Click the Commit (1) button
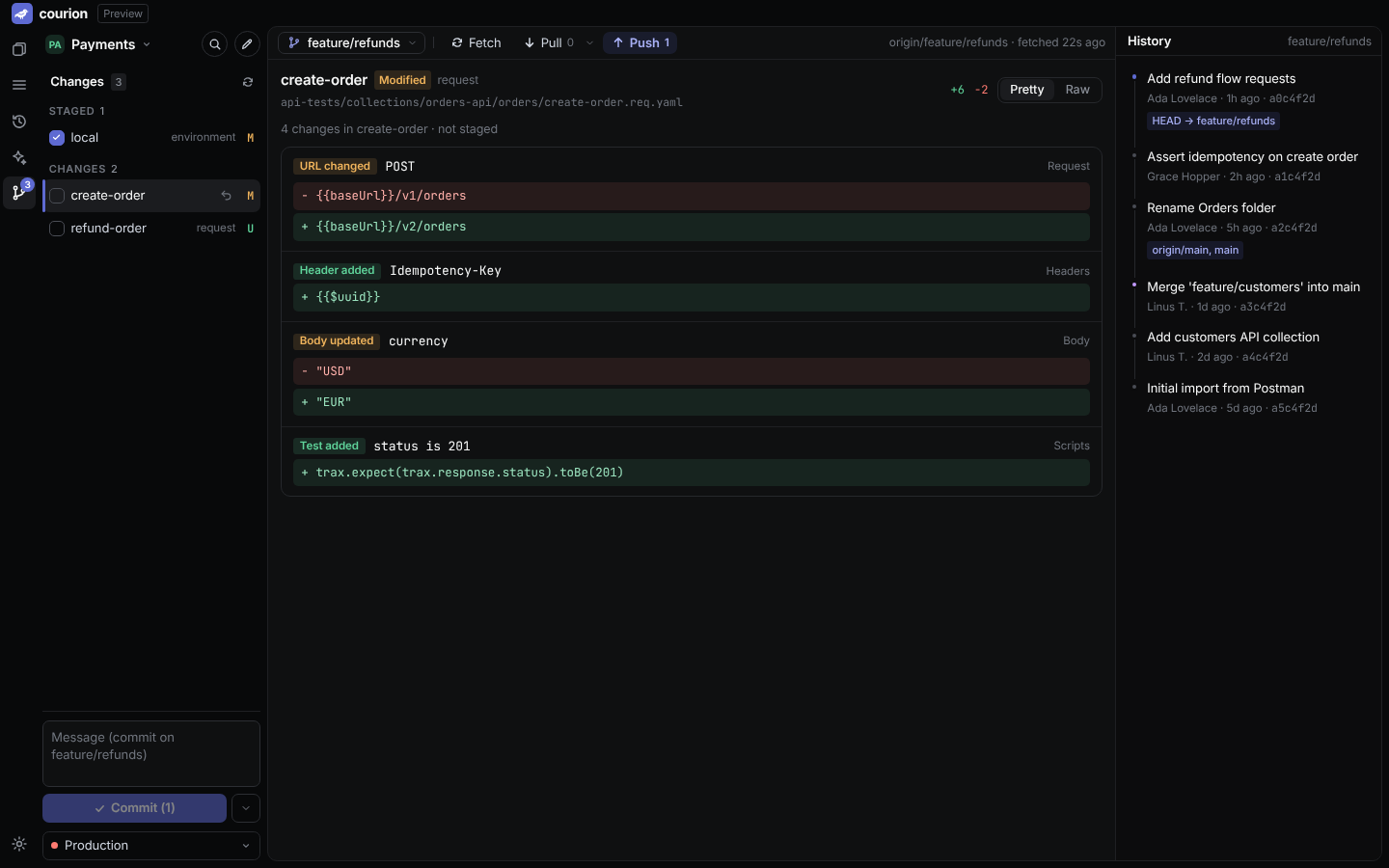 [134, 808]
